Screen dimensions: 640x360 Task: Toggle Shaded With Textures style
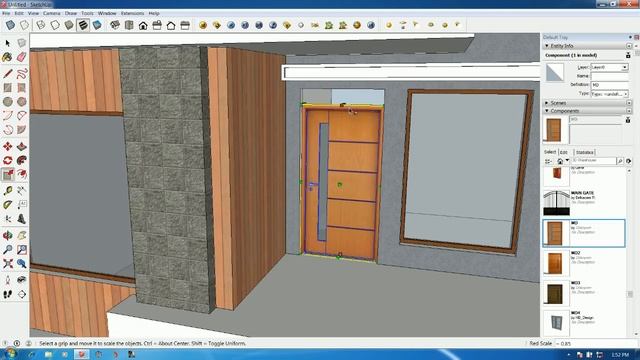pos(83,25)
